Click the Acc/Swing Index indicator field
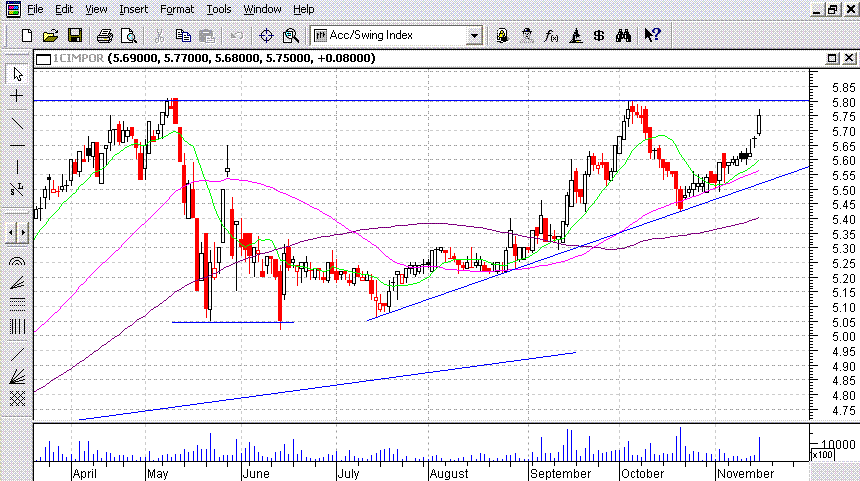The image size is (860, 481). point(395,36)
